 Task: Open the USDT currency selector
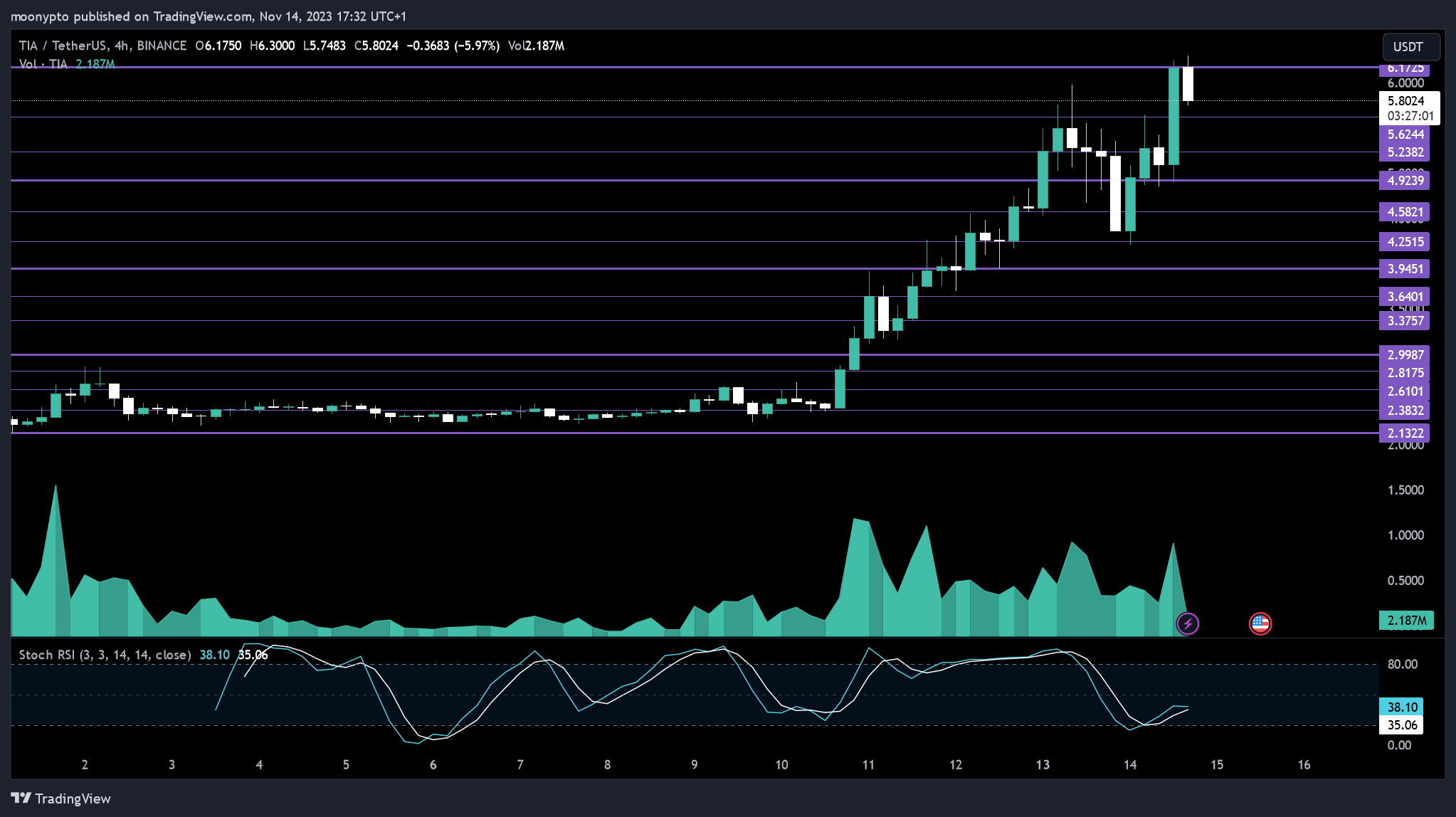[1411, 47]
